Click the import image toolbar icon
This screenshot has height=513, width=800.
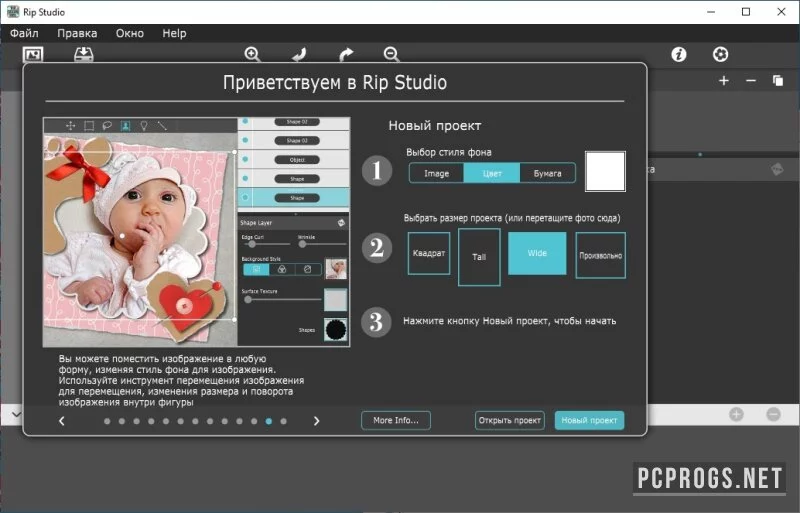[x=33, y=54]
